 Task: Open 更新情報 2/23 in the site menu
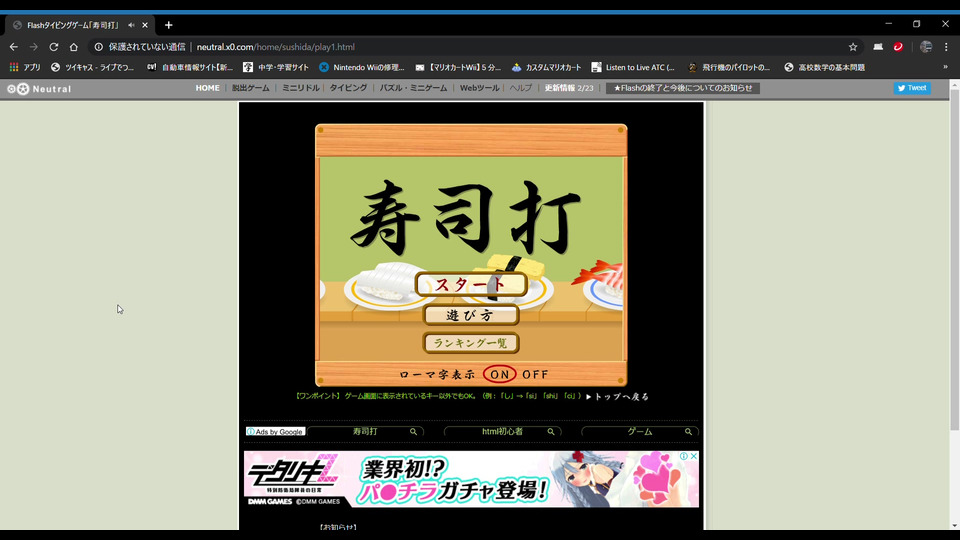[569, 88]
